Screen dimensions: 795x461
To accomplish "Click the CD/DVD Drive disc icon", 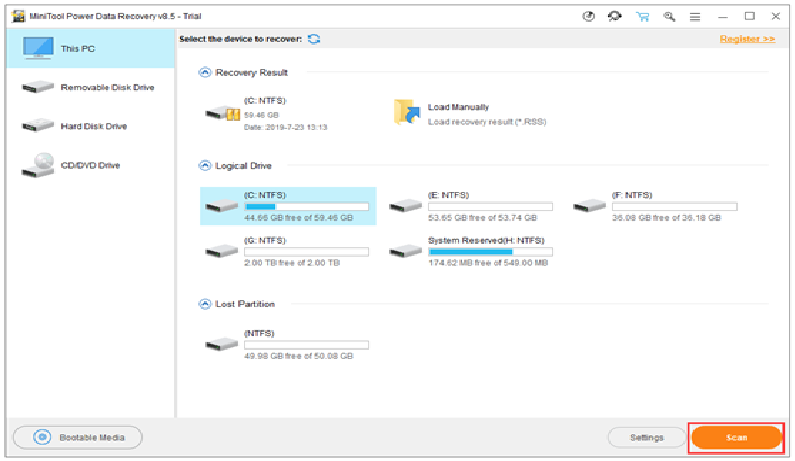I will [x=38, y=165].
